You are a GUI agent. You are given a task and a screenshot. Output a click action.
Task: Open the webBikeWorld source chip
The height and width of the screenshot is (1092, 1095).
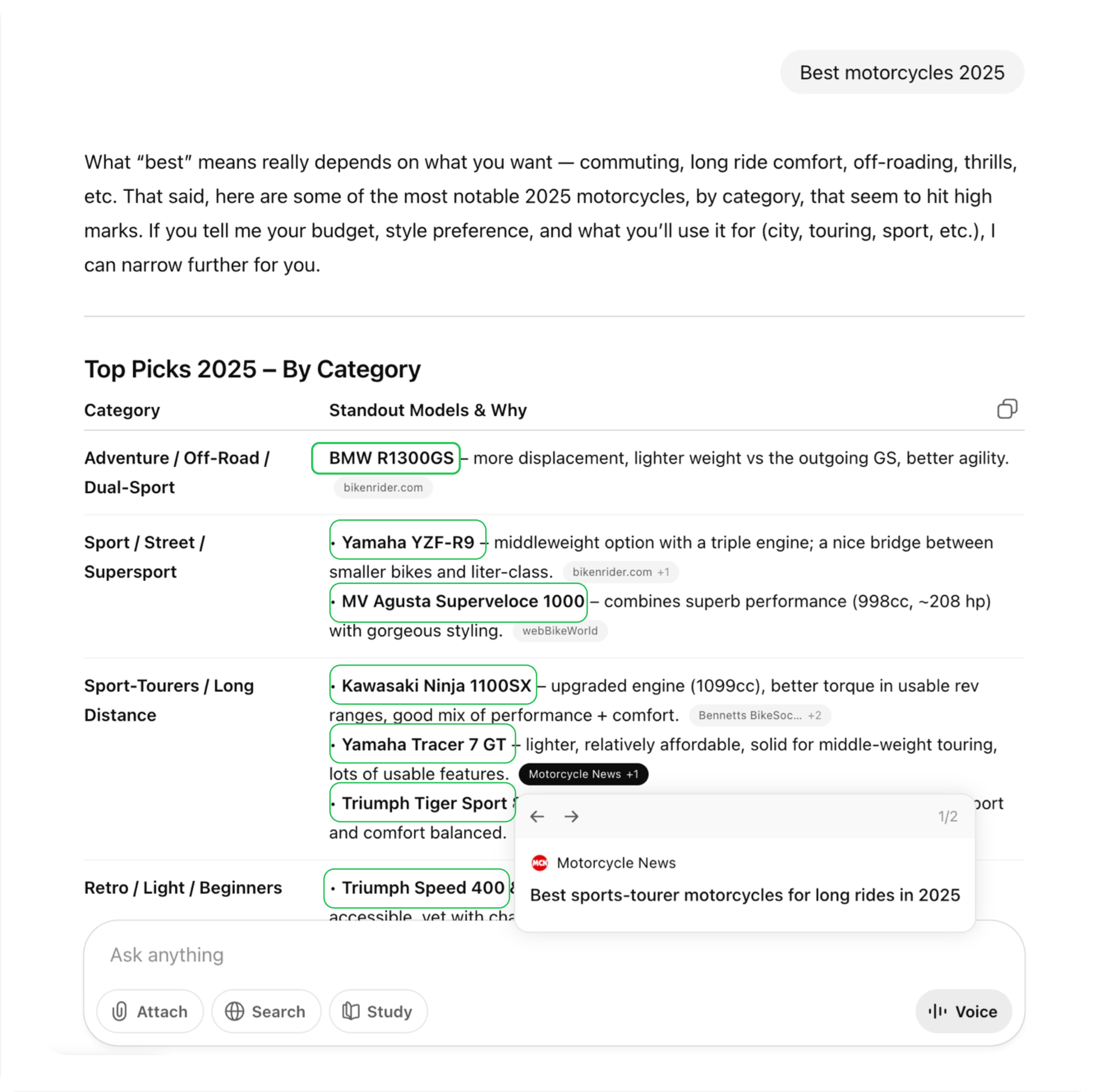(x=560, y=631)
